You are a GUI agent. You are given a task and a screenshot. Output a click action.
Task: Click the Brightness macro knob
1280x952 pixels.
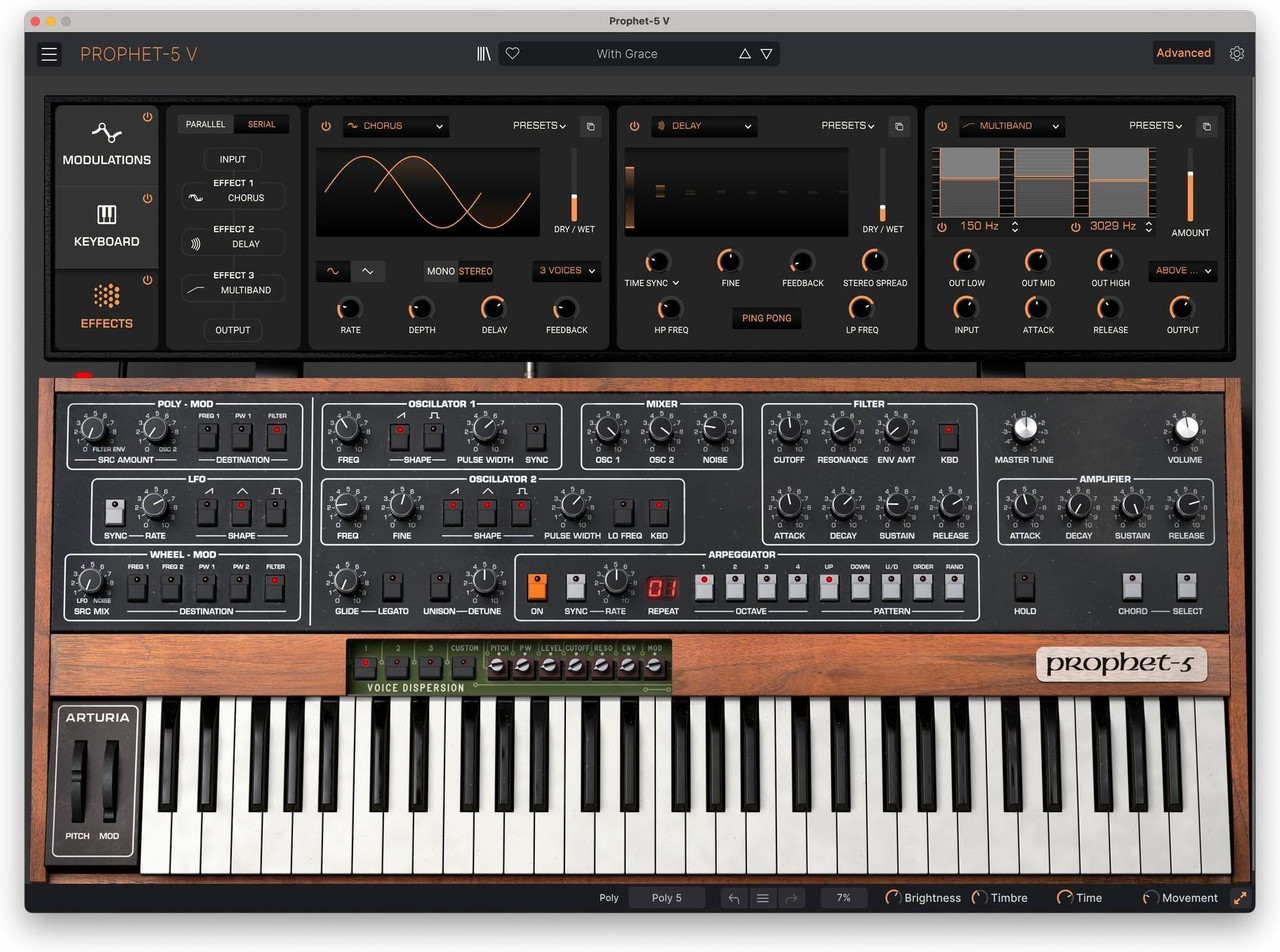(x=893, y=898)
